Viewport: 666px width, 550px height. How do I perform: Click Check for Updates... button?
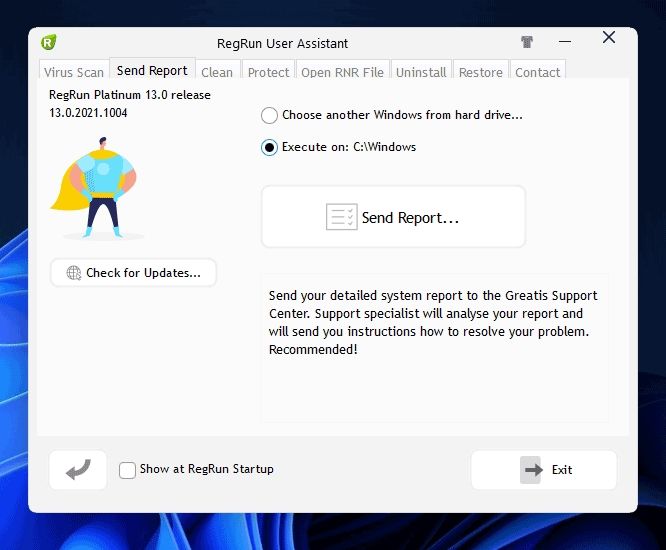tap(133, 273)
